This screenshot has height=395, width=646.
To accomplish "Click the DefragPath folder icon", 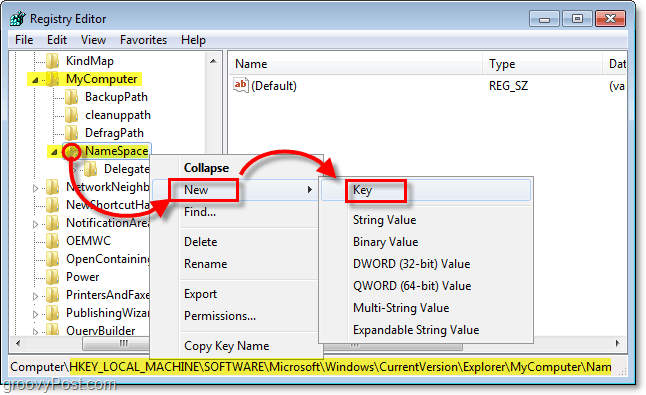I will (x=72, y=133).
